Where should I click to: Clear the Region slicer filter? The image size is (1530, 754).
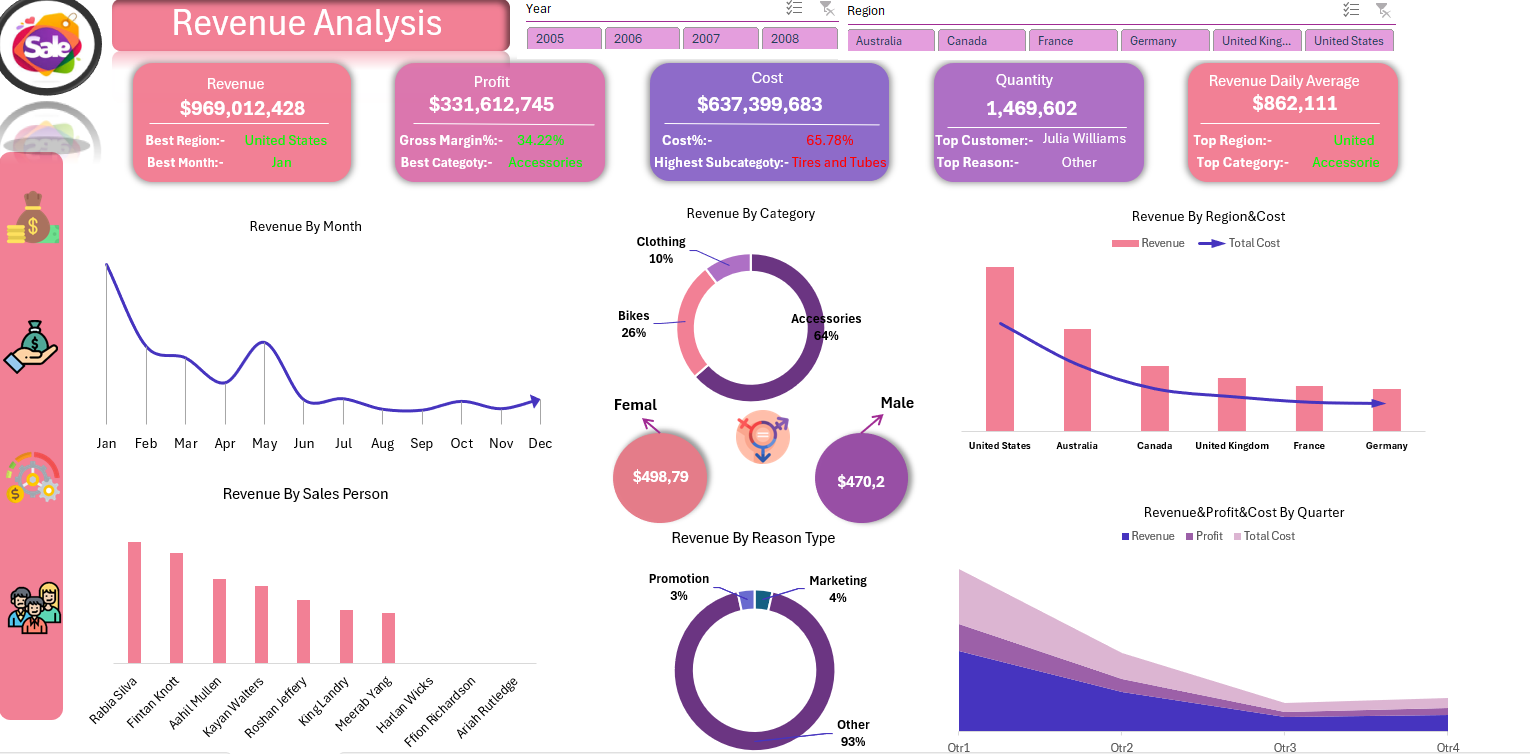(x=1382, y=10)
